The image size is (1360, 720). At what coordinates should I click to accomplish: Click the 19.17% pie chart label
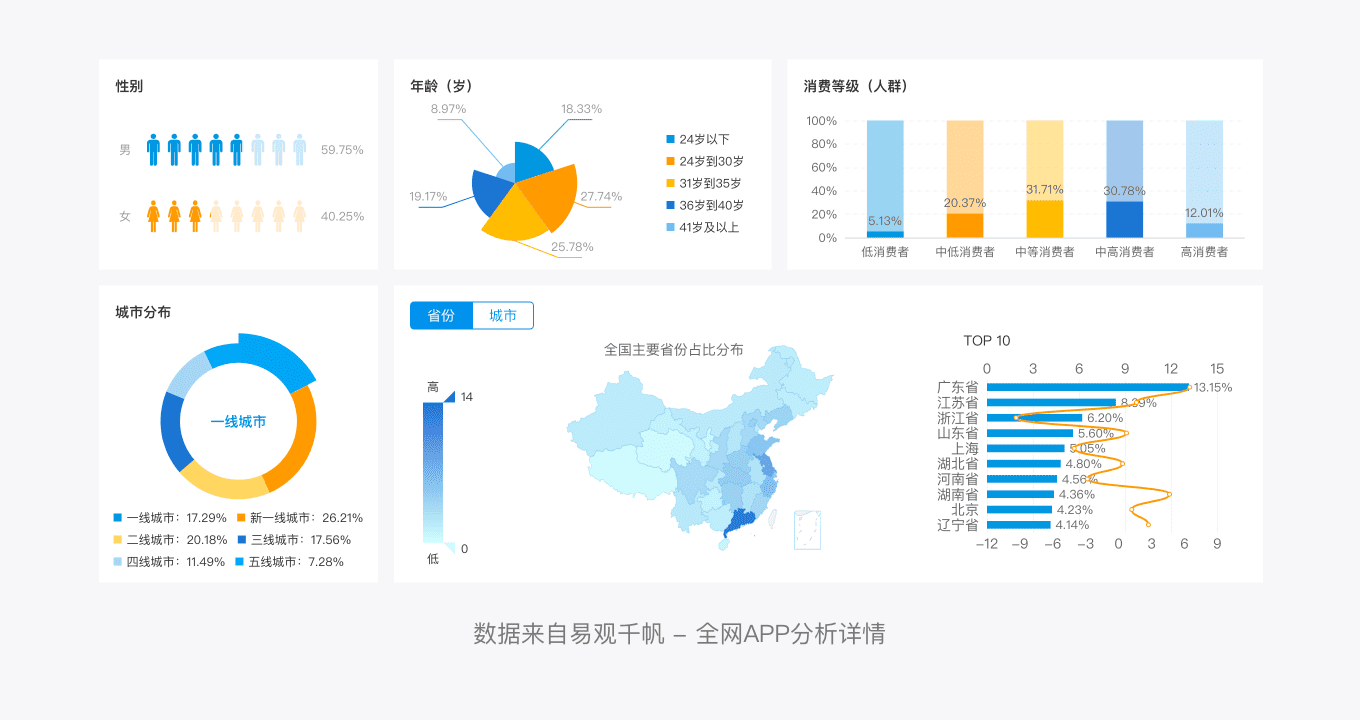point(428,197)
